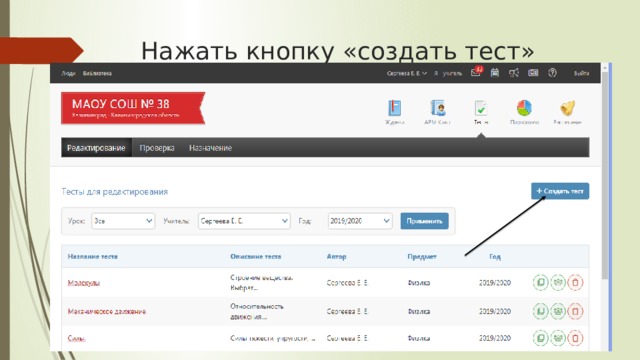The width and height of the screenshot is (640, 360).
Task: Expand the Год dropdown showing 2019/2020
Action: [360, 221]
